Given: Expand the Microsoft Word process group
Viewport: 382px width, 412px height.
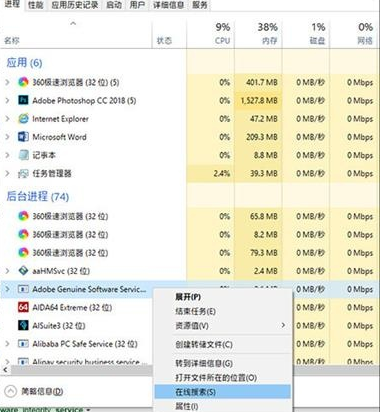Looking at the screenshot, I should point(7,137).
